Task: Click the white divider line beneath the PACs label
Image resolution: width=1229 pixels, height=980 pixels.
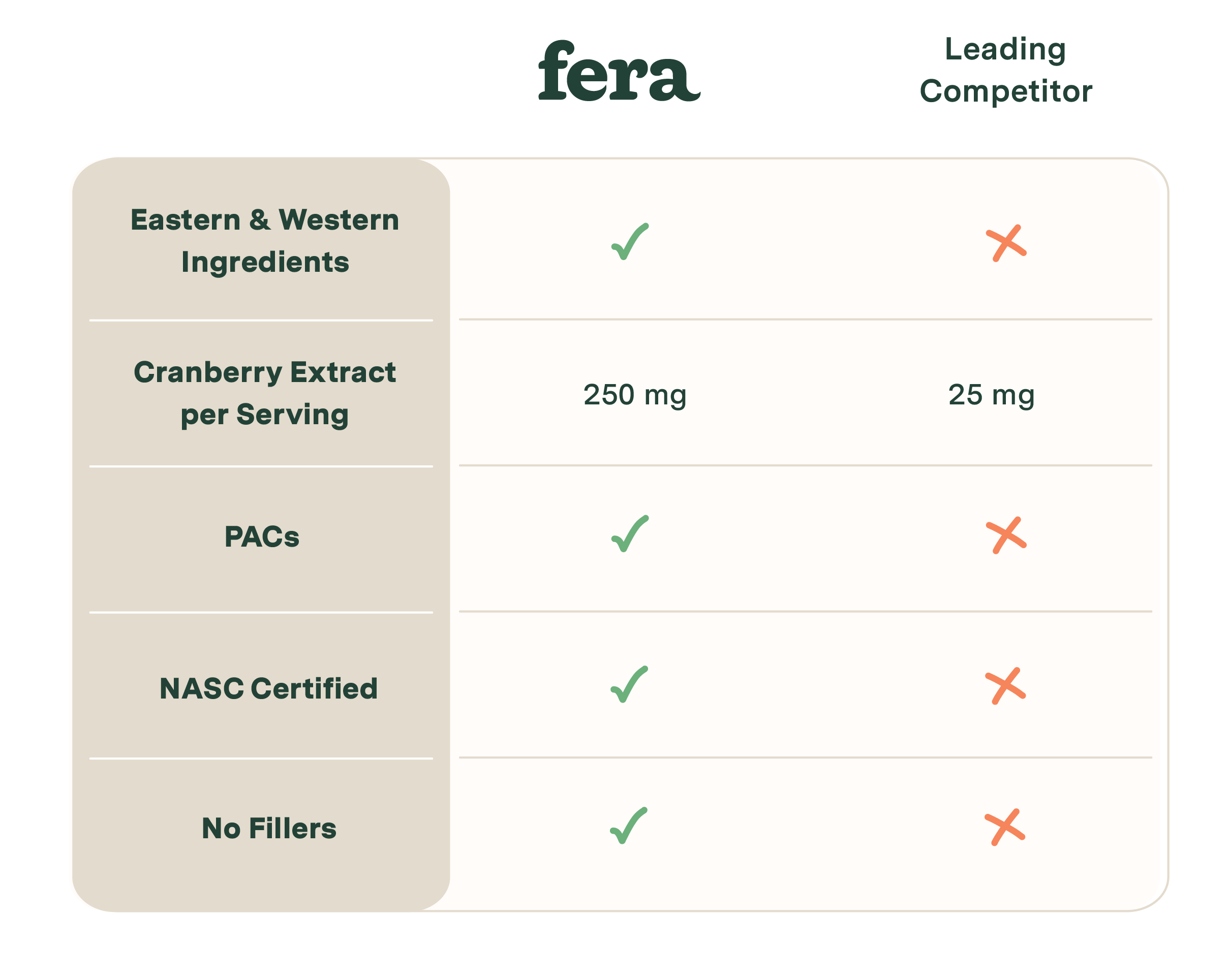Action: click(261, 613)
